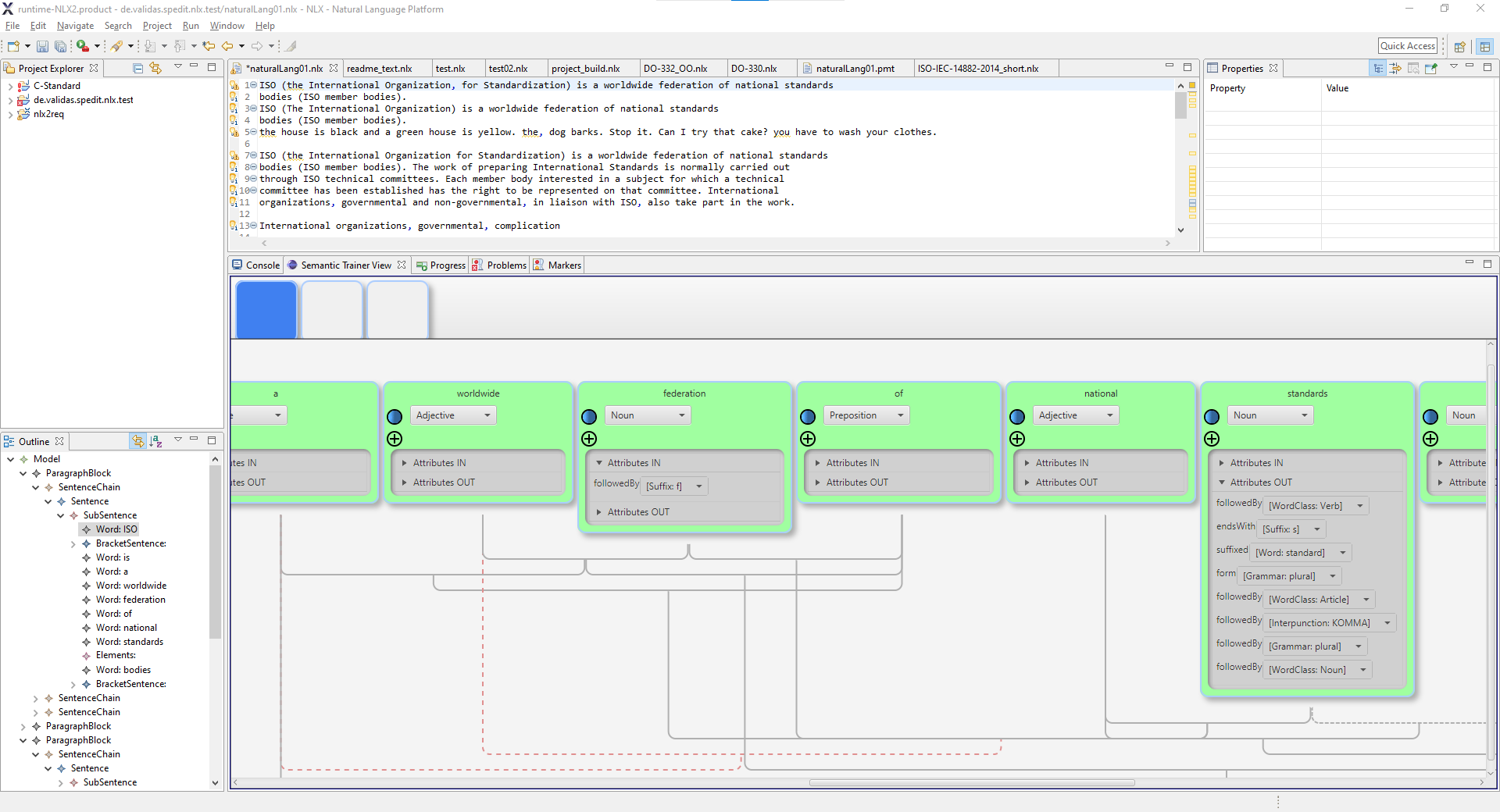This screenshot has height=812, width=1500.
Task: Click the Save All toolbar icon
Action: (59, 47)
